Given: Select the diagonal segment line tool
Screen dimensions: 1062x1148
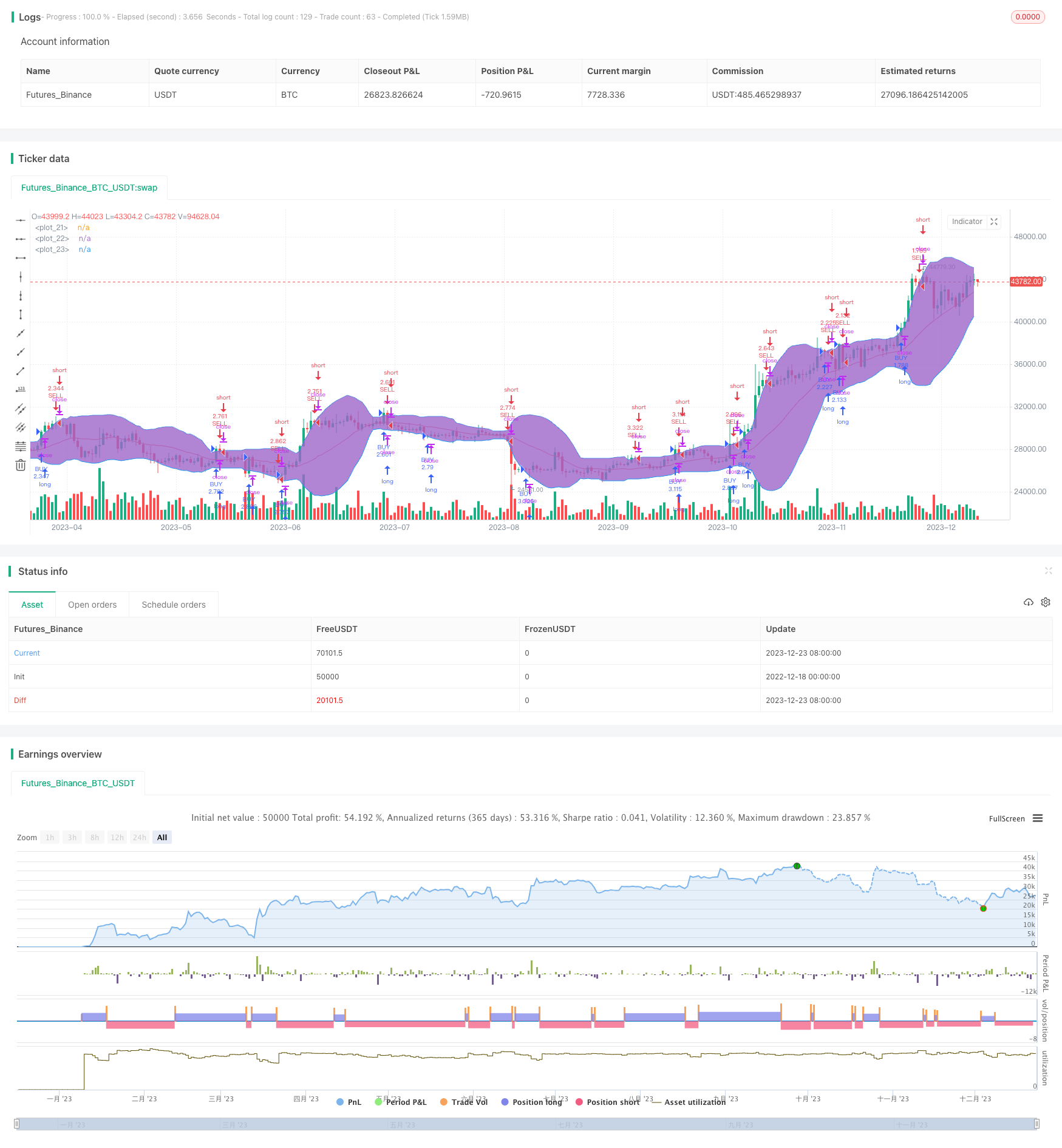Looking at the screenshot, I should coord(21,371).
